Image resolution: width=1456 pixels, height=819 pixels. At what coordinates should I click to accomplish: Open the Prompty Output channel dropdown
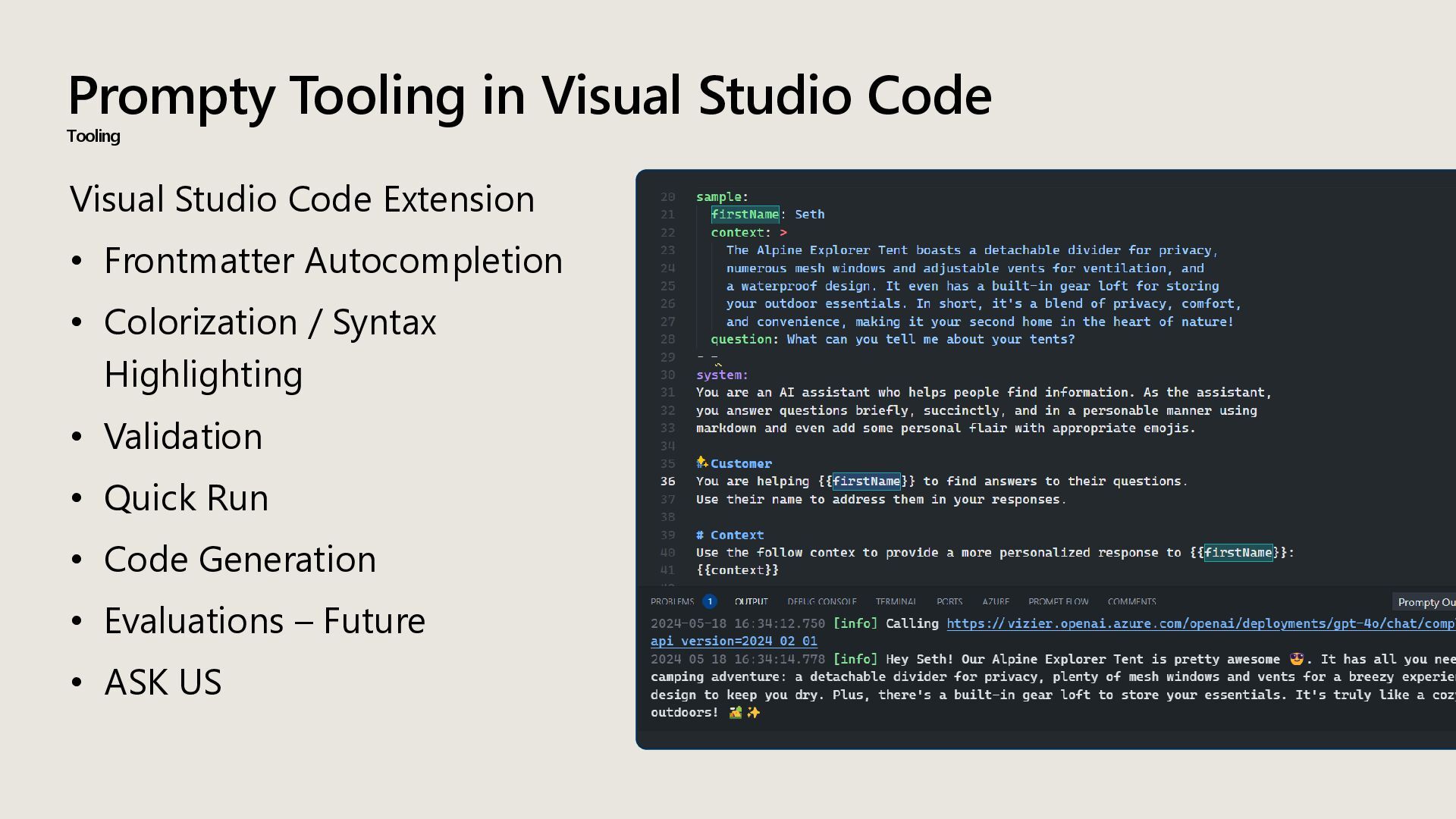[1426, 602]
